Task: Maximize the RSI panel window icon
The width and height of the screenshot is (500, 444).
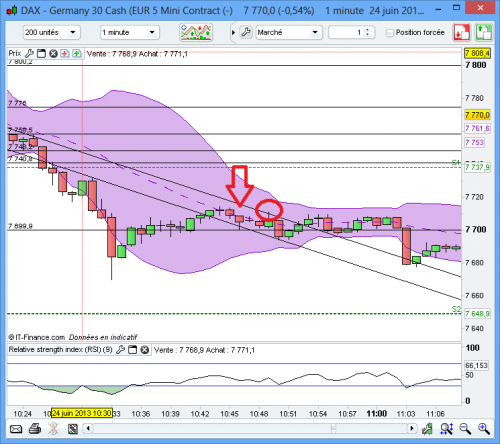Action: pyautogui.click(x=133, y=350)
